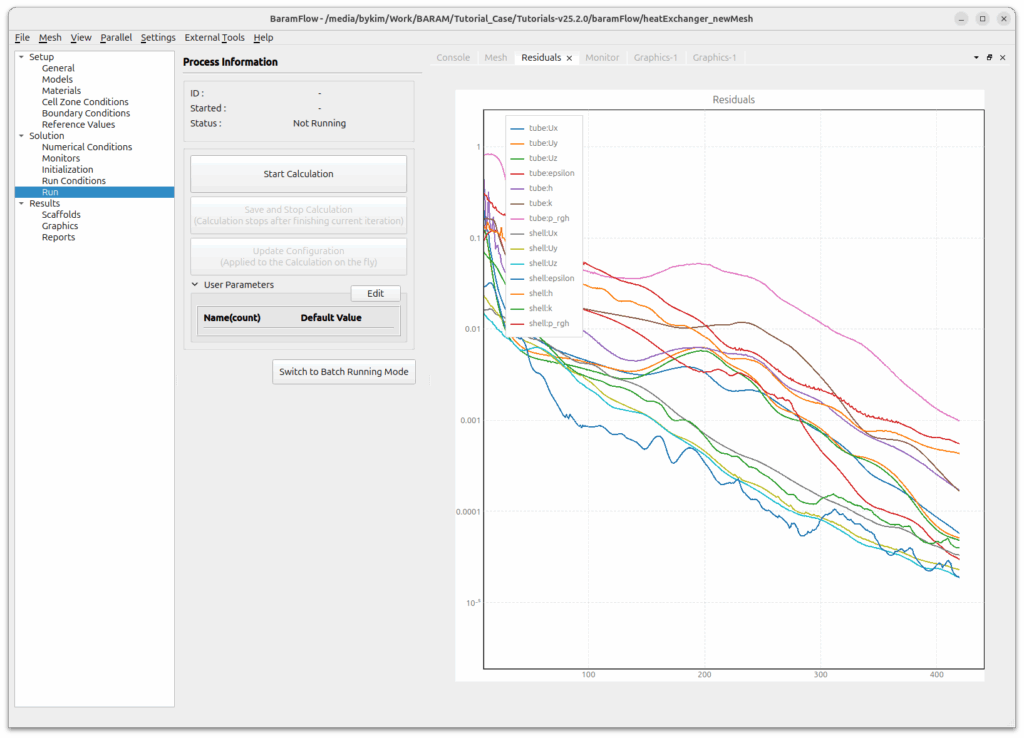Click the Not Running status text
The width and height of the screenshot is (1024, 738).
click(319, 123)
